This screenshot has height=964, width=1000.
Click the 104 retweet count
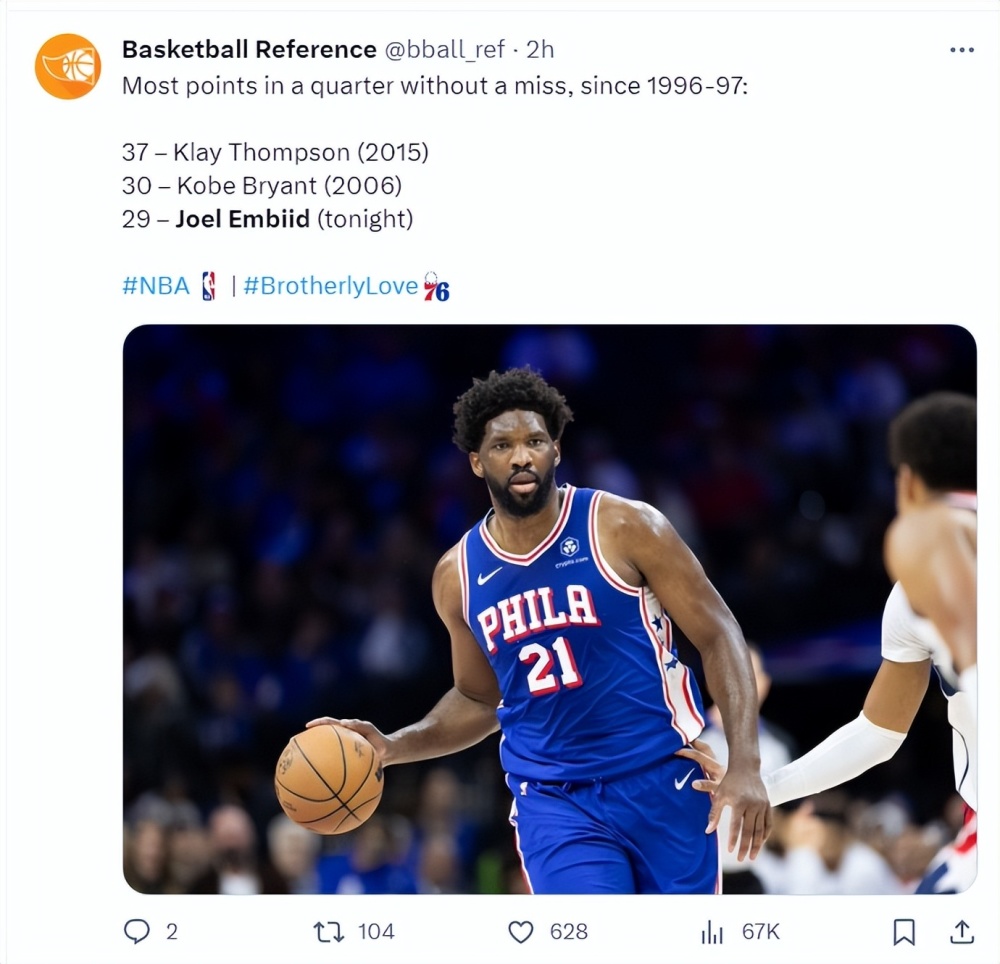(376, 932)
